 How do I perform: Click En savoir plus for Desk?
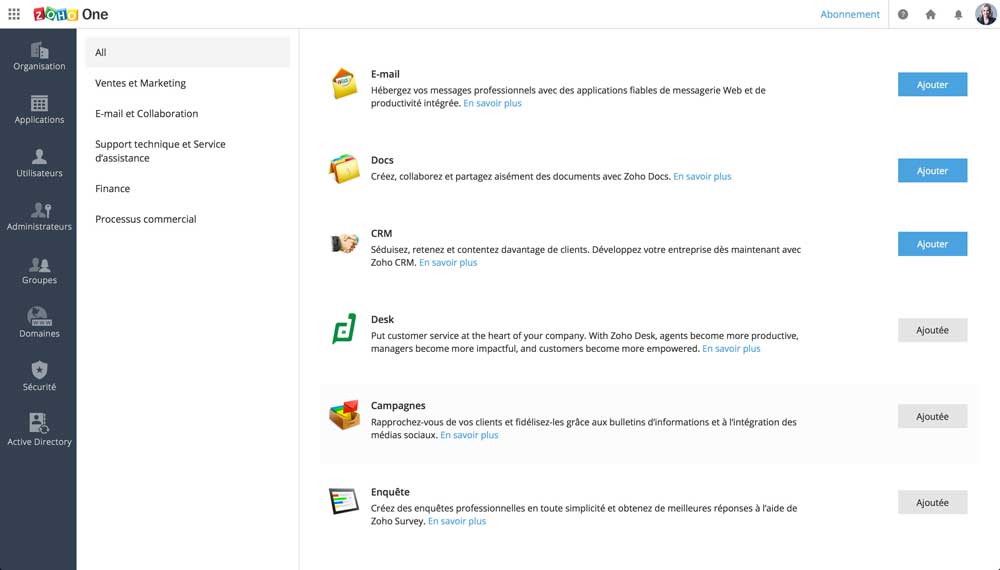click(x=731, y=349)
